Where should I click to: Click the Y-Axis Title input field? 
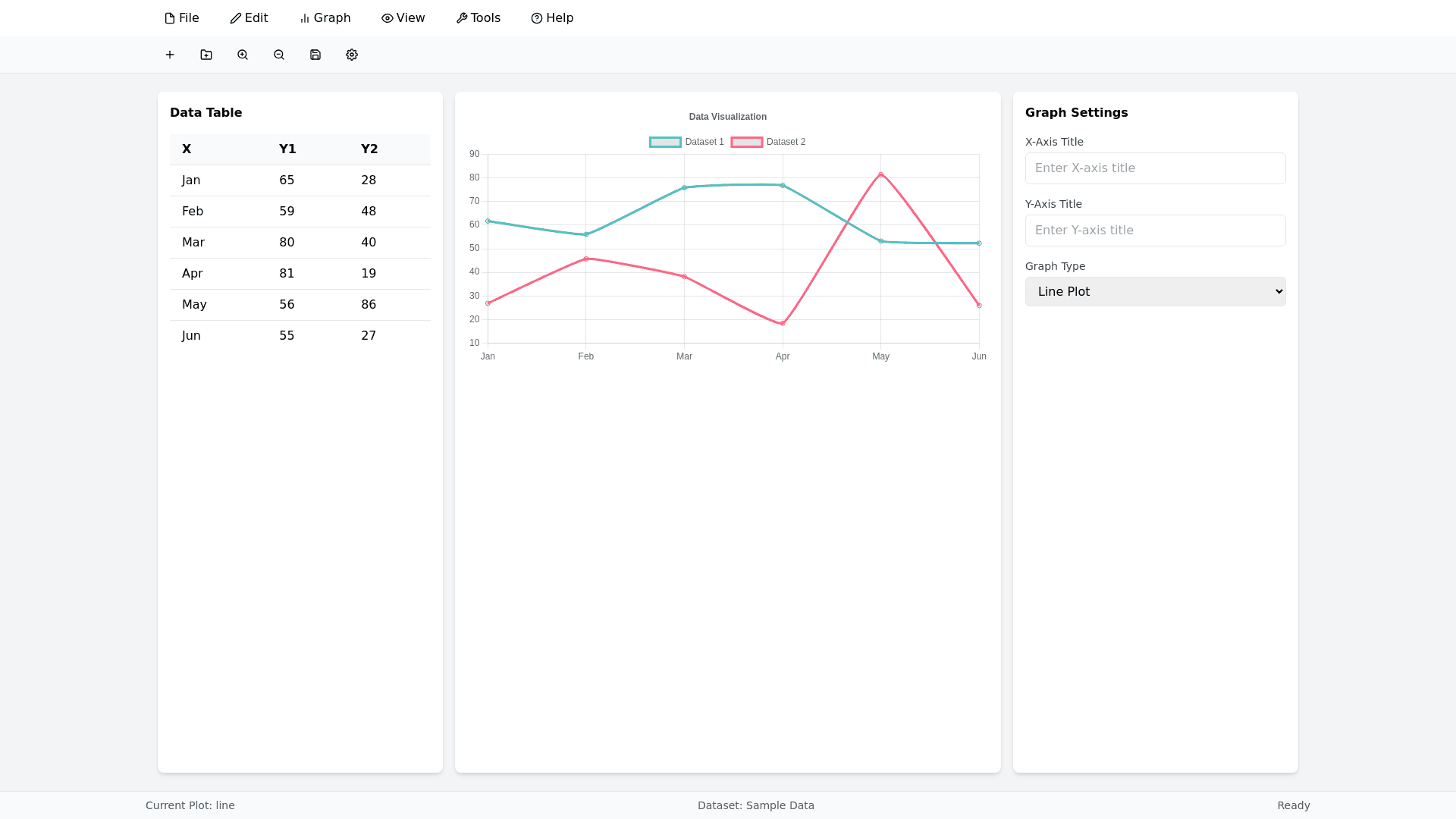[x=1154, y=231]
